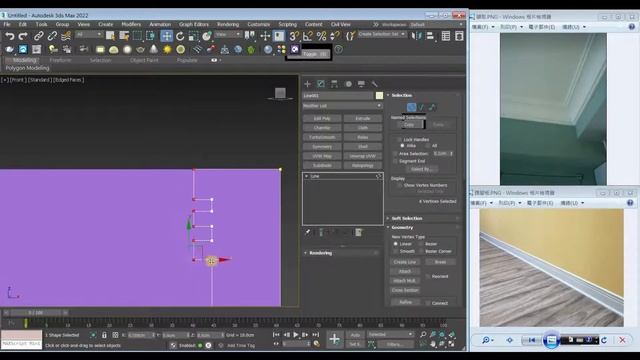640x360 pixels.
Task: Select Spline sub-object level icon
Action: [x=432, y=107]
